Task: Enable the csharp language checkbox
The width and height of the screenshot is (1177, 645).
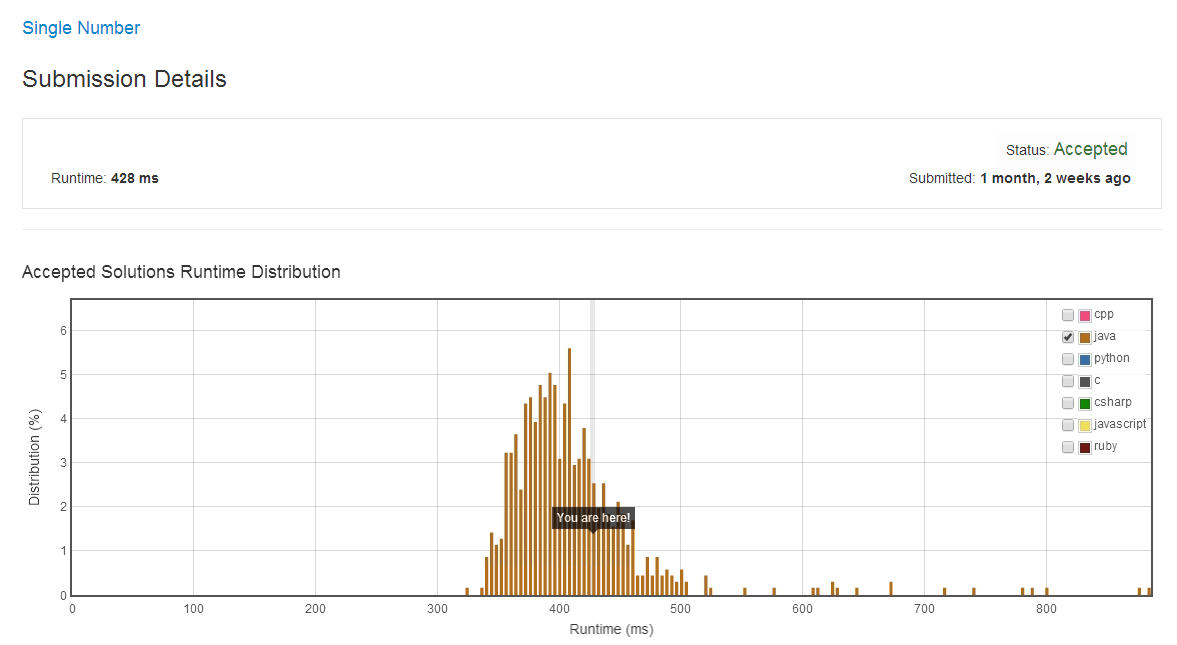Action: point(1067,403)
